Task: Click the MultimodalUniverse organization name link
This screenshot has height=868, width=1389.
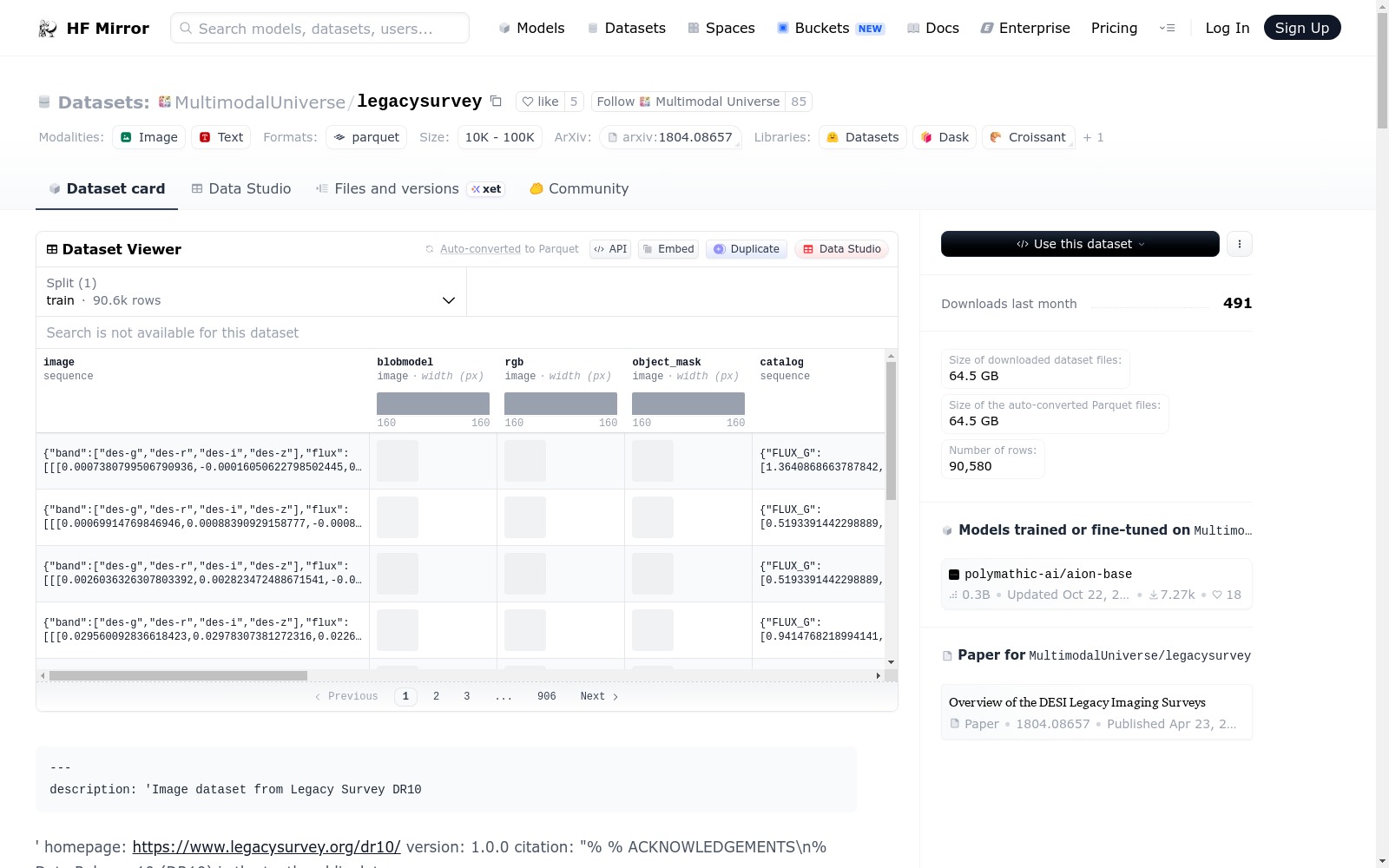Action: [260, 102]
